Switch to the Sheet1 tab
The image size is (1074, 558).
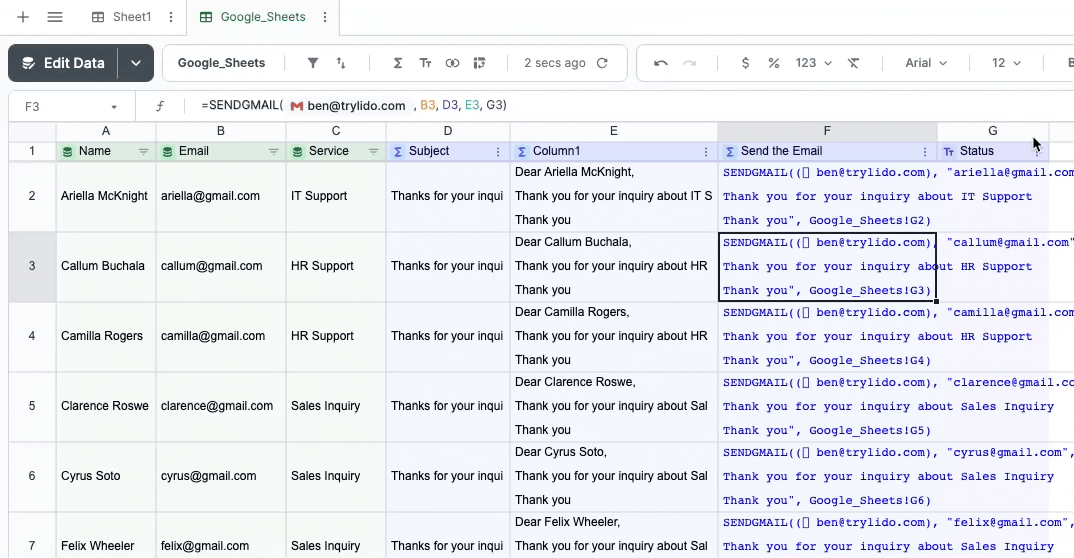[x=122, y=17]
